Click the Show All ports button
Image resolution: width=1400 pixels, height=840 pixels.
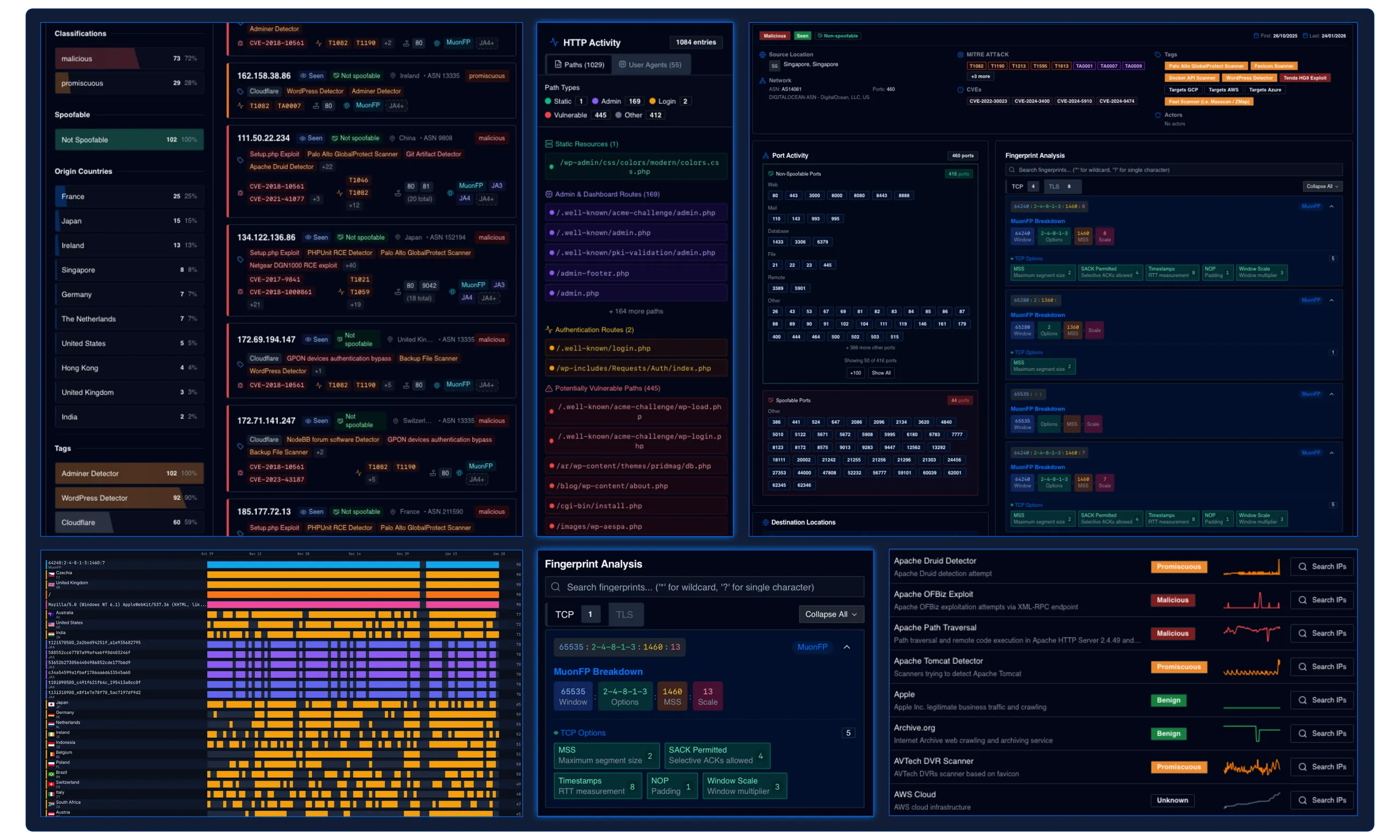click(x=881, y=372)
